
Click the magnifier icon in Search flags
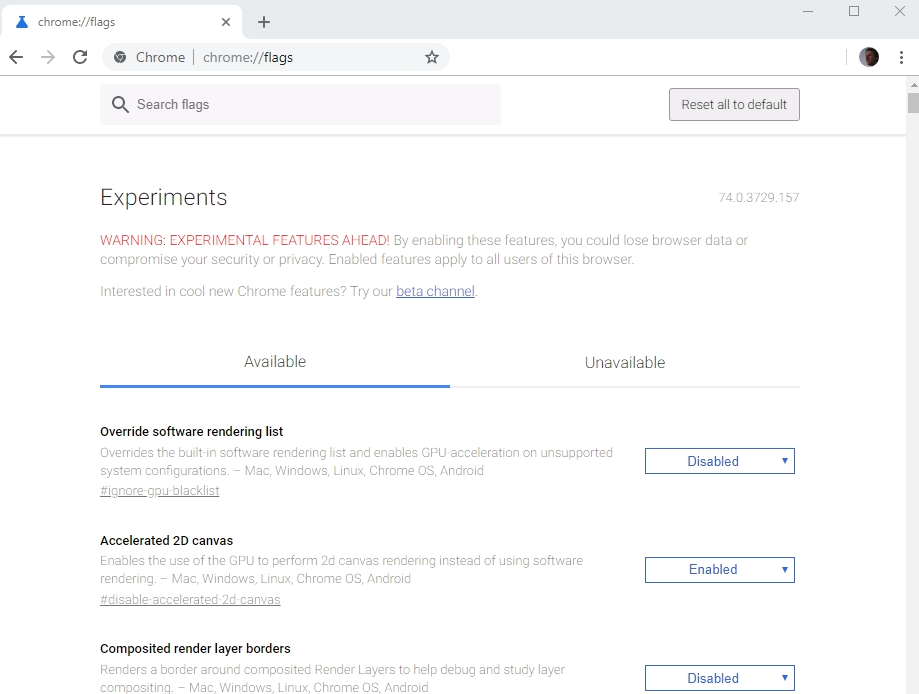(121, 105)
